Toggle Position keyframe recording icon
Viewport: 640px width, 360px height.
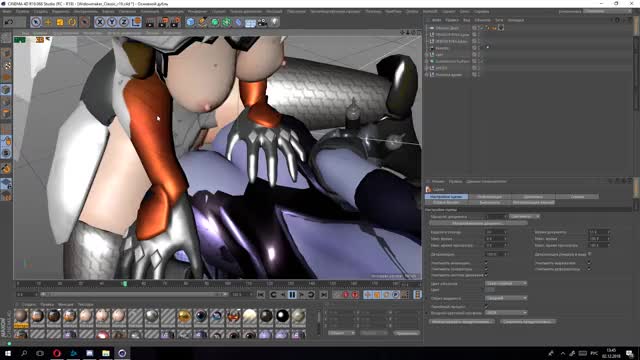click(367, 294)
